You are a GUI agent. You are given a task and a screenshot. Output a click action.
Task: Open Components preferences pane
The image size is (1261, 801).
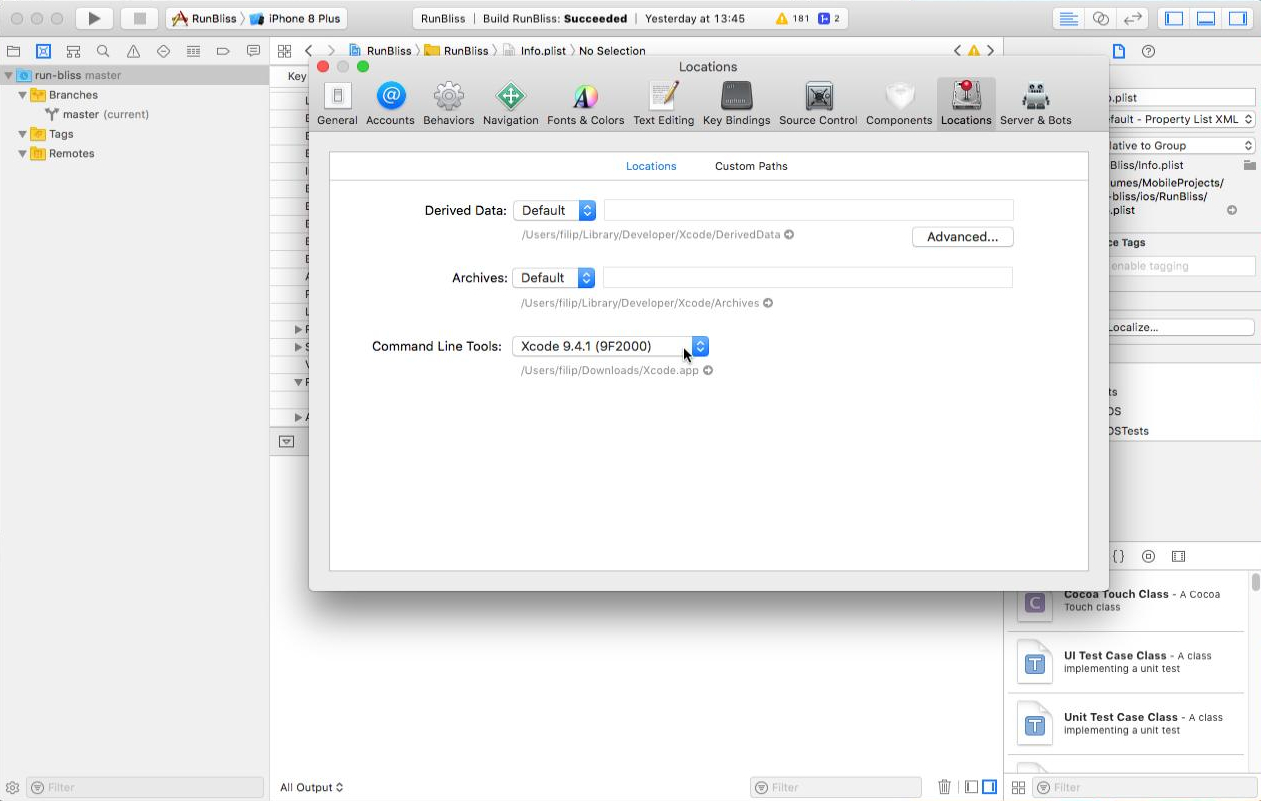point(899,104)
